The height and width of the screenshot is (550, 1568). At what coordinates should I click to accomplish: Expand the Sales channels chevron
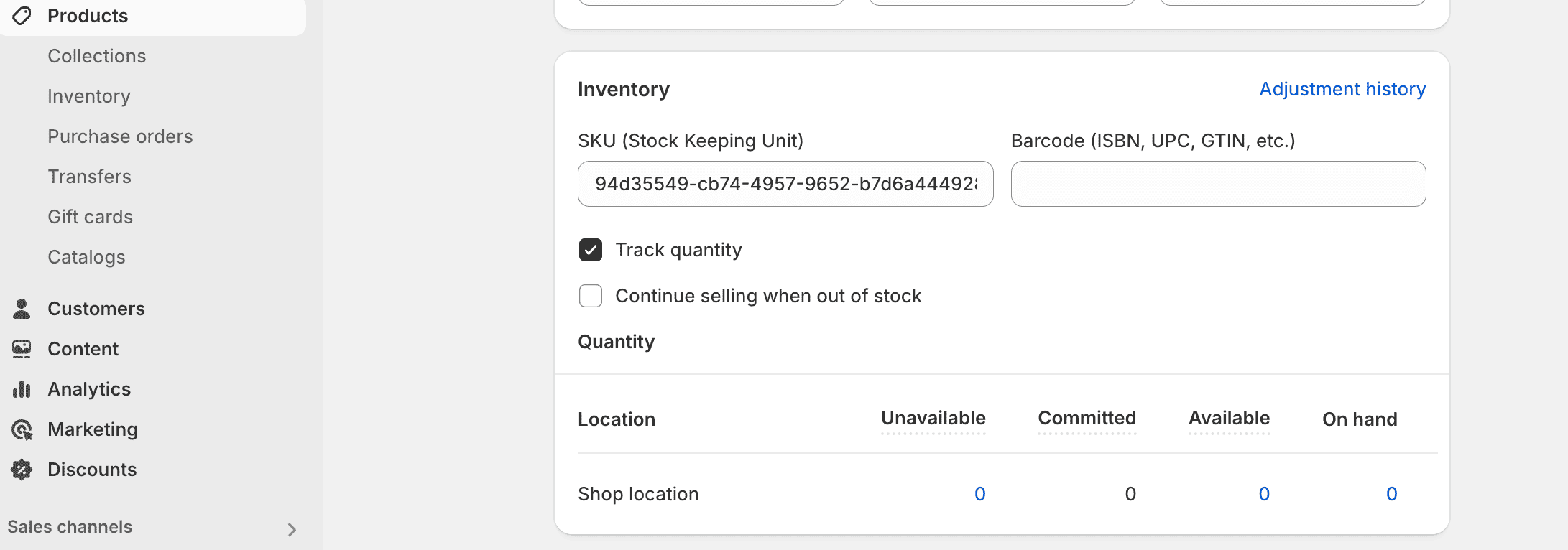tap(291, 530)
